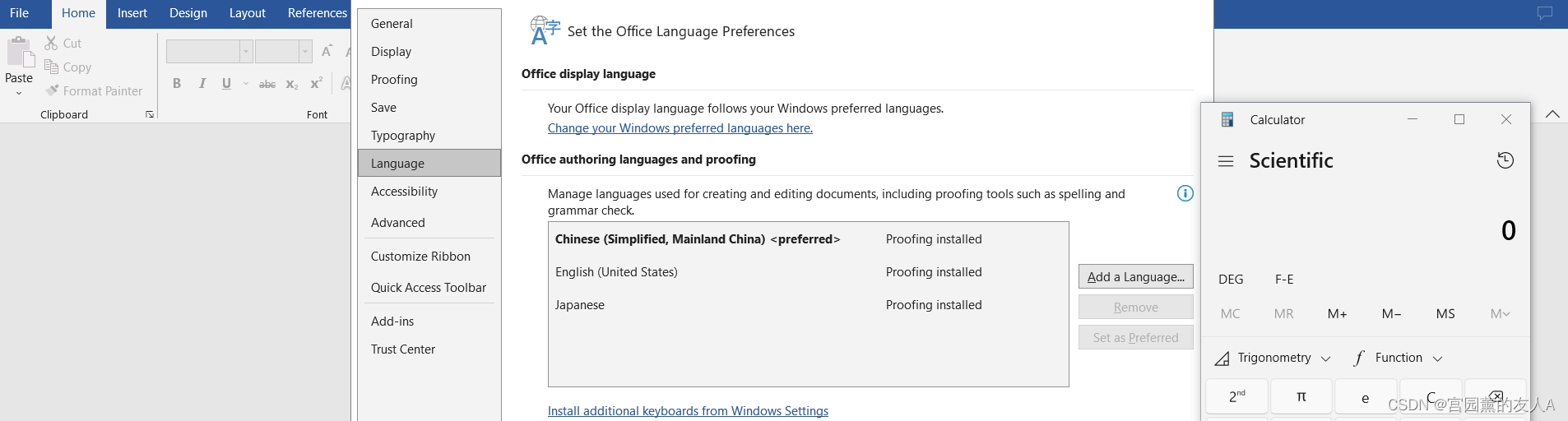Open Typography options category
Screen dimensions: 1568x421
click(429, 136)
